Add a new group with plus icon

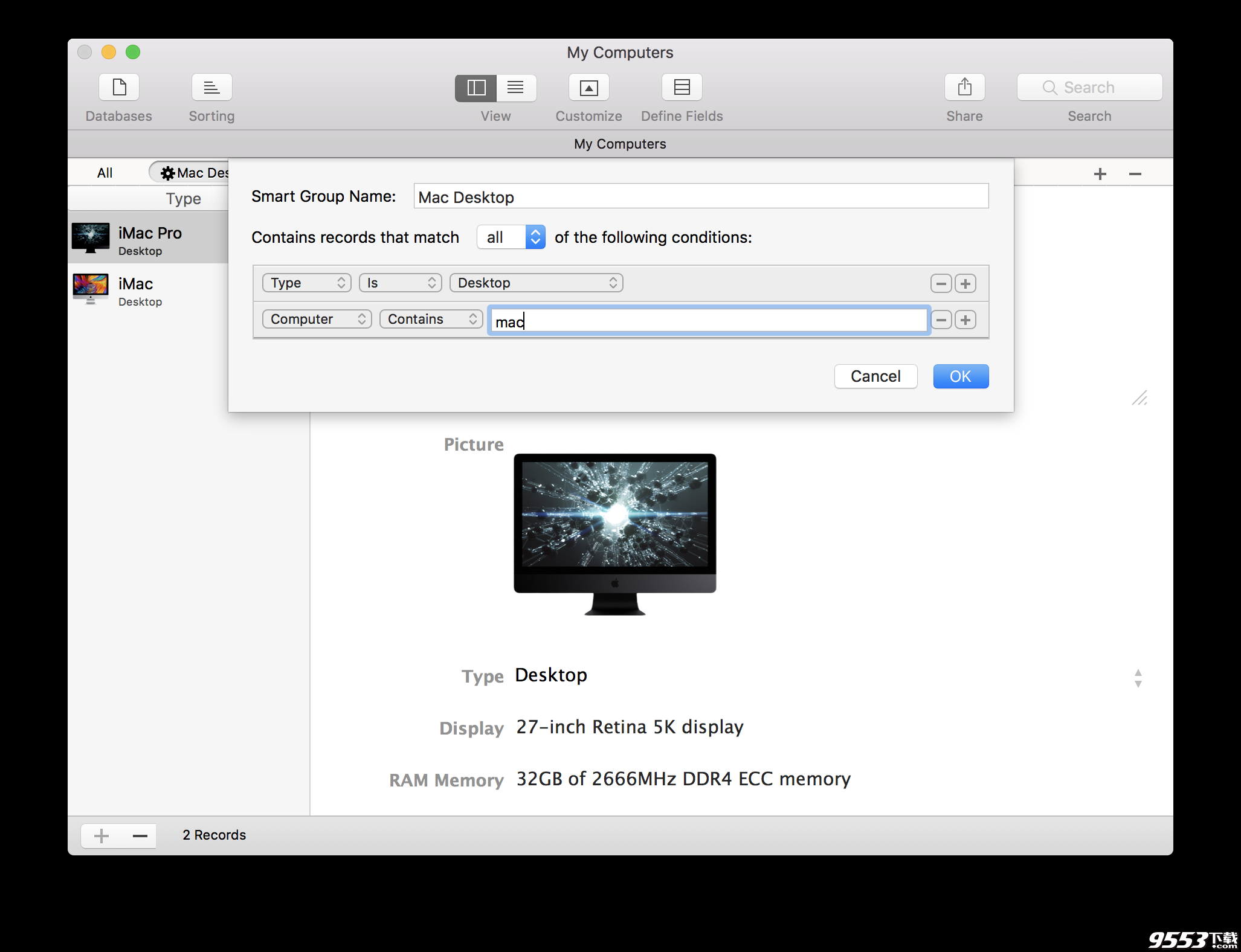tap(1100, 175)
